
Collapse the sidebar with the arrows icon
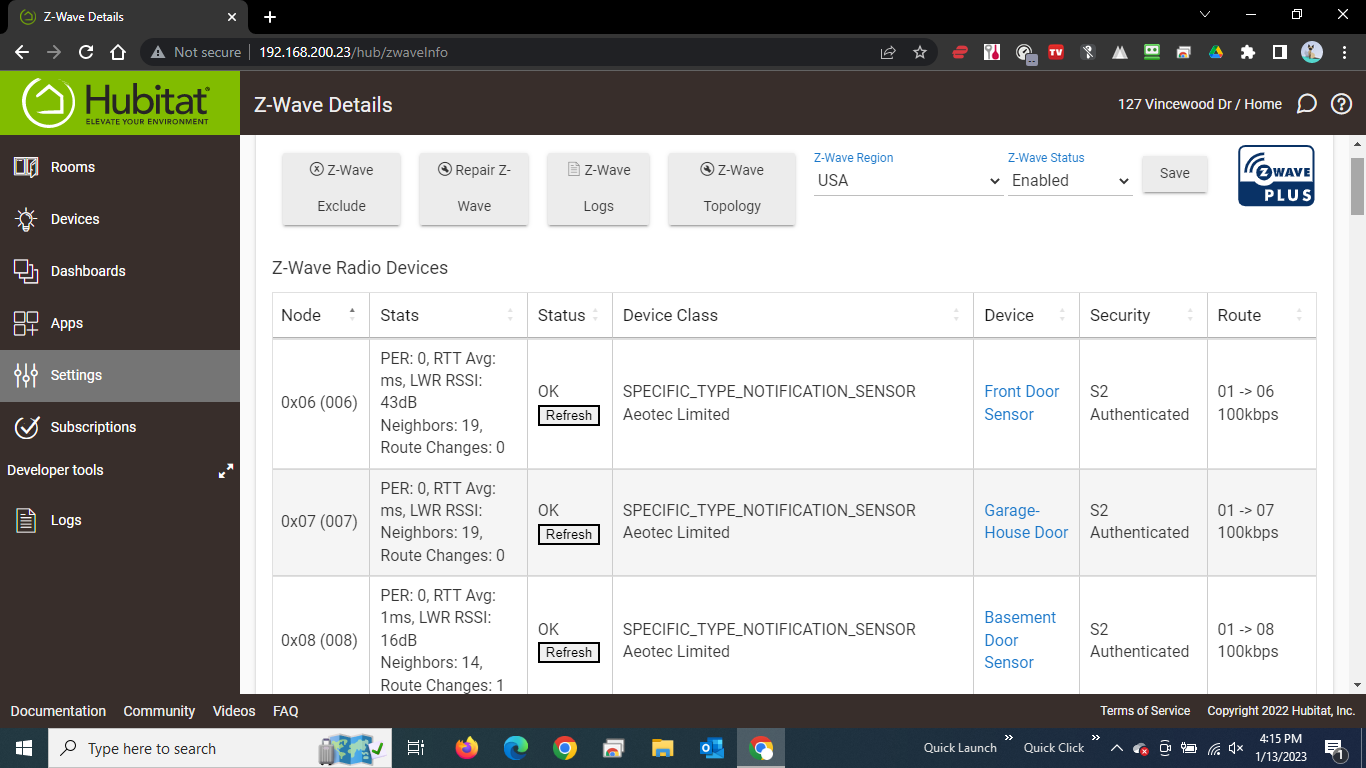pos(226,470)
